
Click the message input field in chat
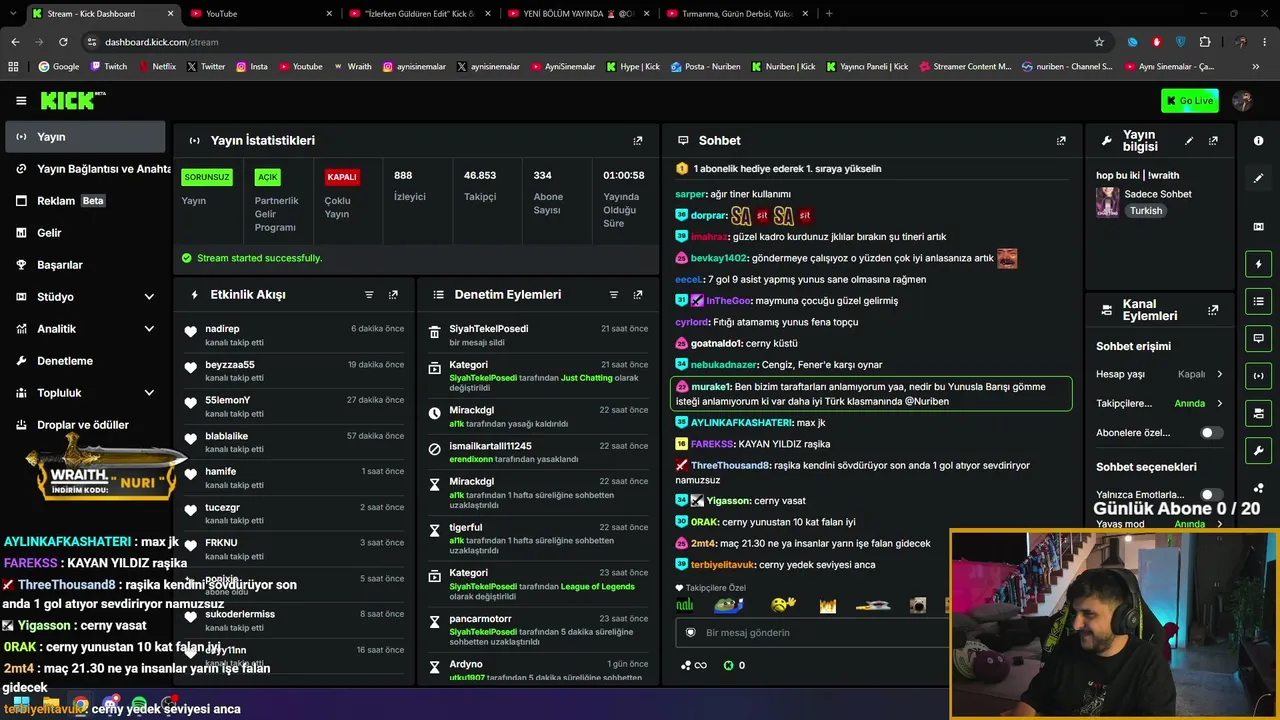click(812, 633)
